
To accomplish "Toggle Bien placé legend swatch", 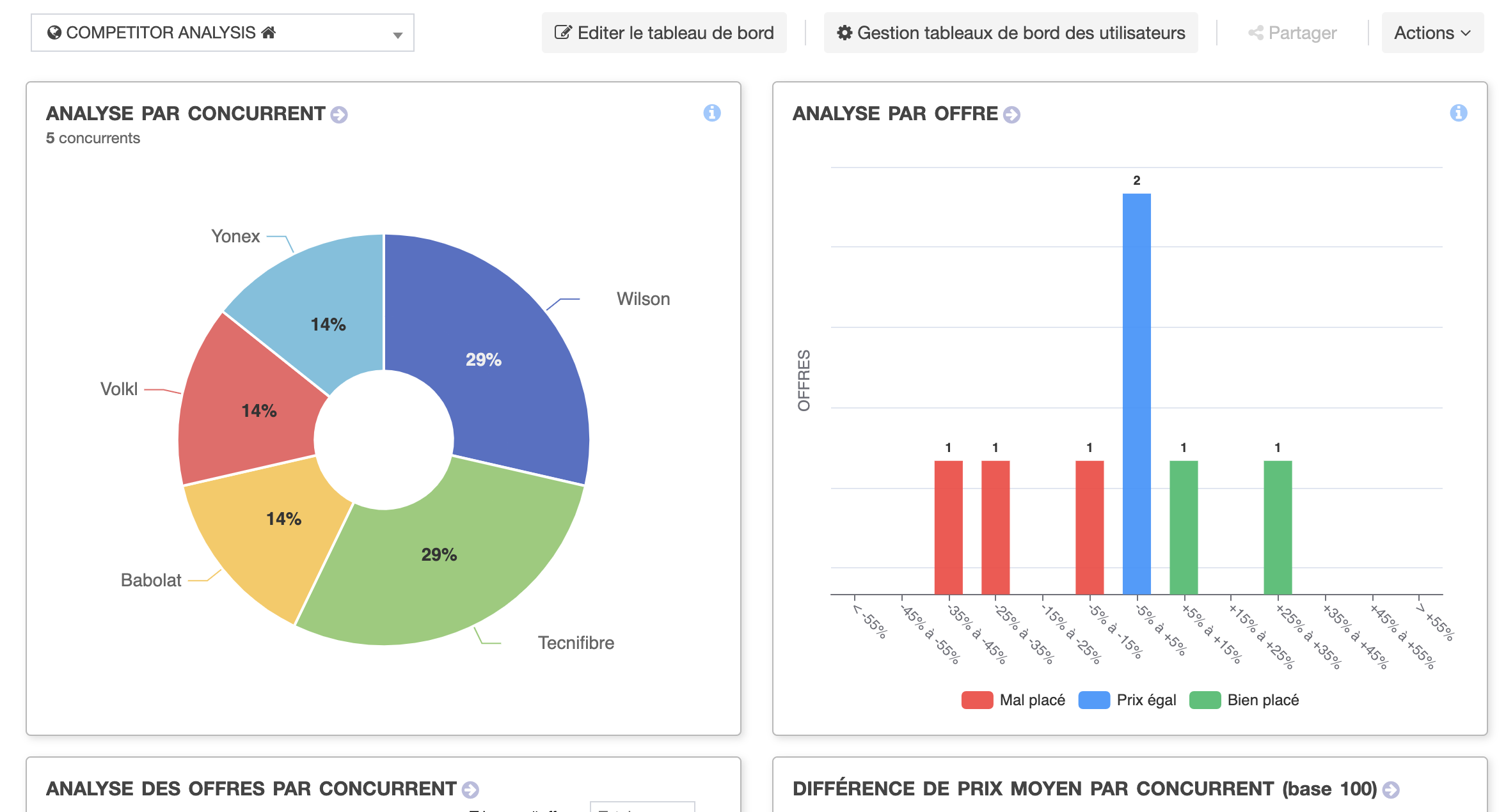I will click(1205, 700).
